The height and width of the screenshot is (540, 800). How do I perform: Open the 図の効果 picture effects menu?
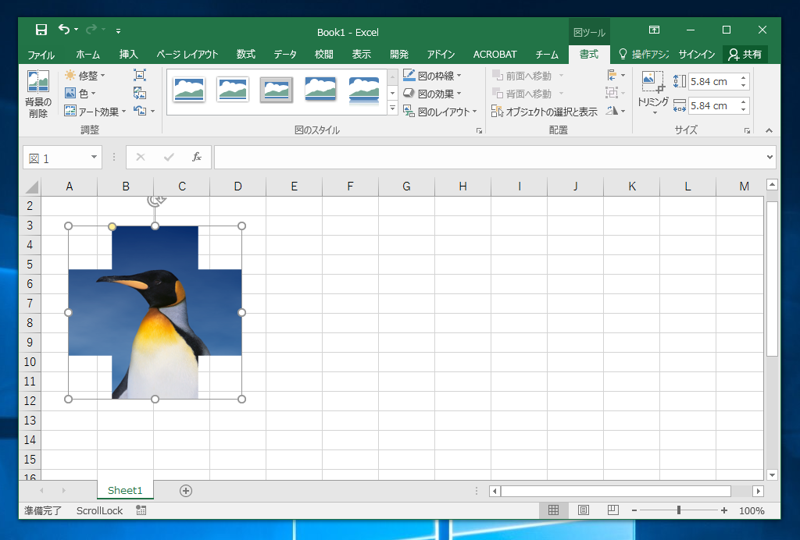[x=432, y=93]
